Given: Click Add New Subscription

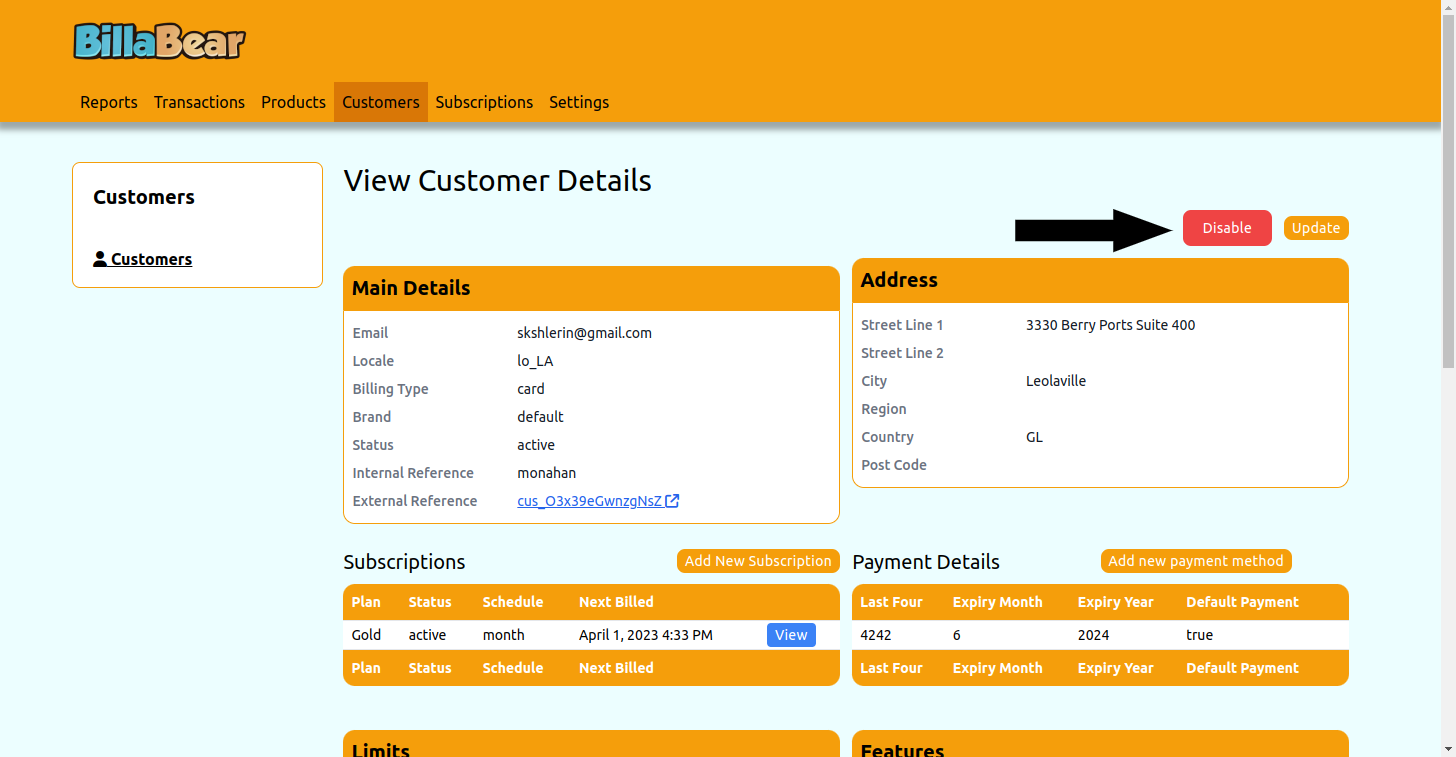Looking at the screenshot, I should click(758, 561).
